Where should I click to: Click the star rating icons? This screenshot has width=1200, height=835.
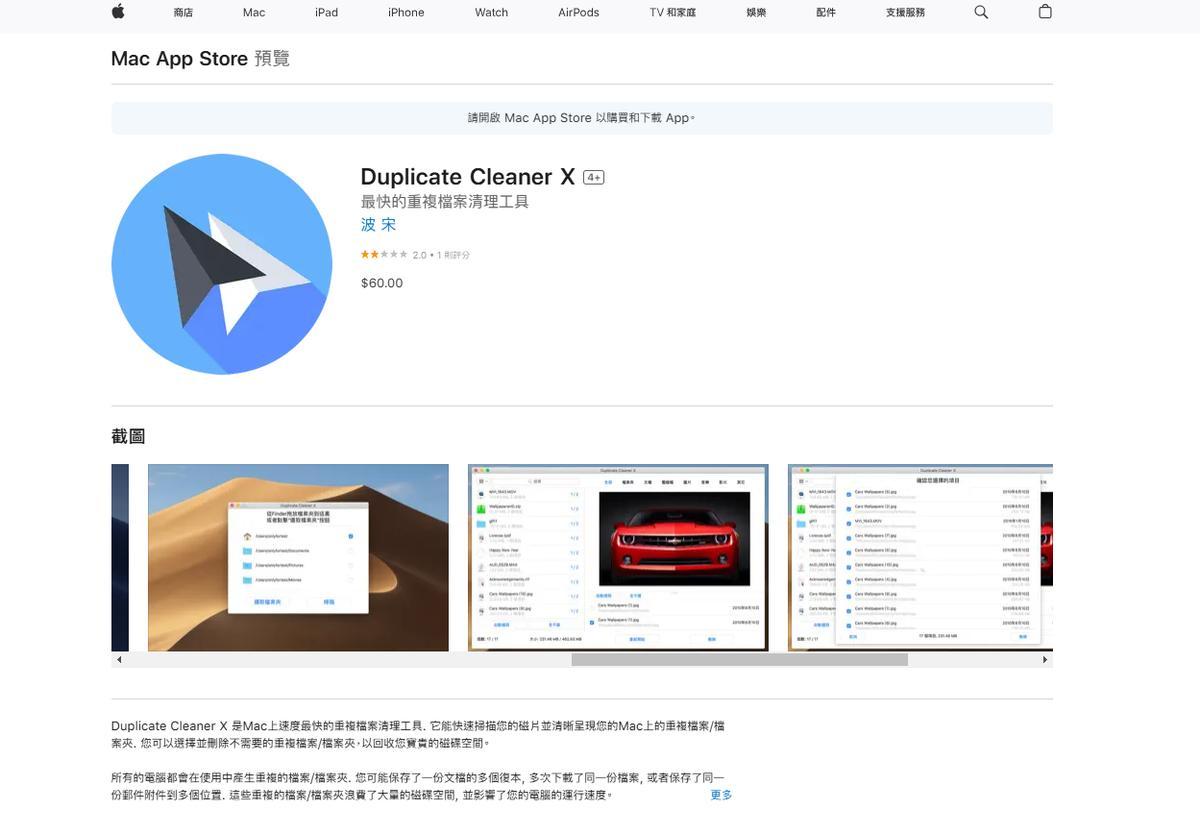point(384,255)
